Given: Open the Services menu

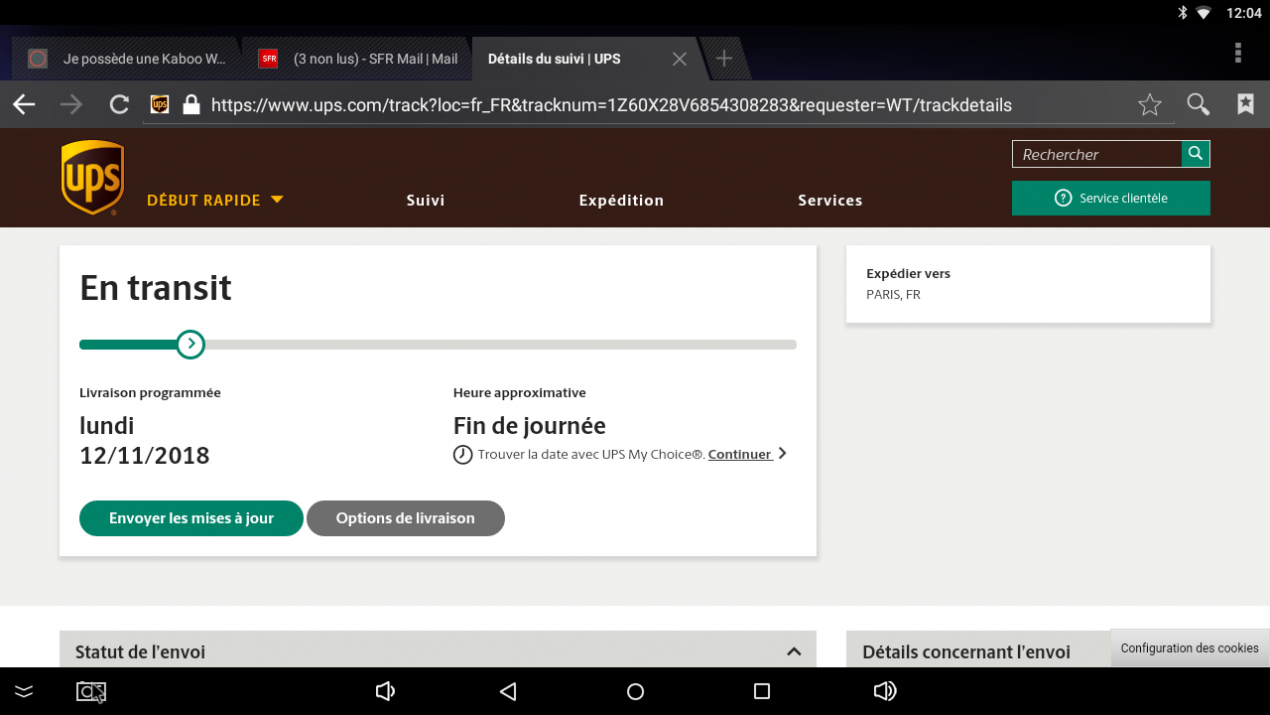Looking at the screenshot, I should (x=830, y=200).
